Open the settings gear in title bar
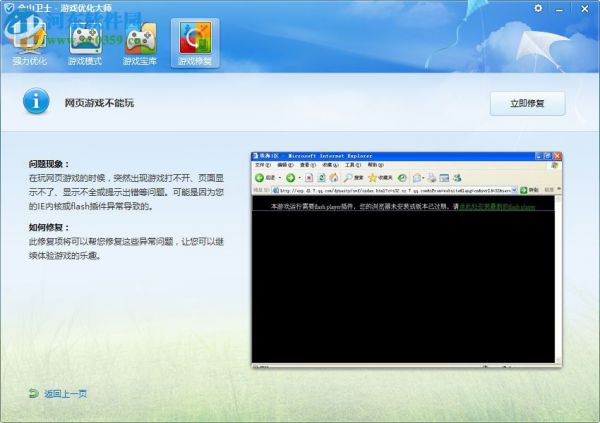 tap(538, 8)
